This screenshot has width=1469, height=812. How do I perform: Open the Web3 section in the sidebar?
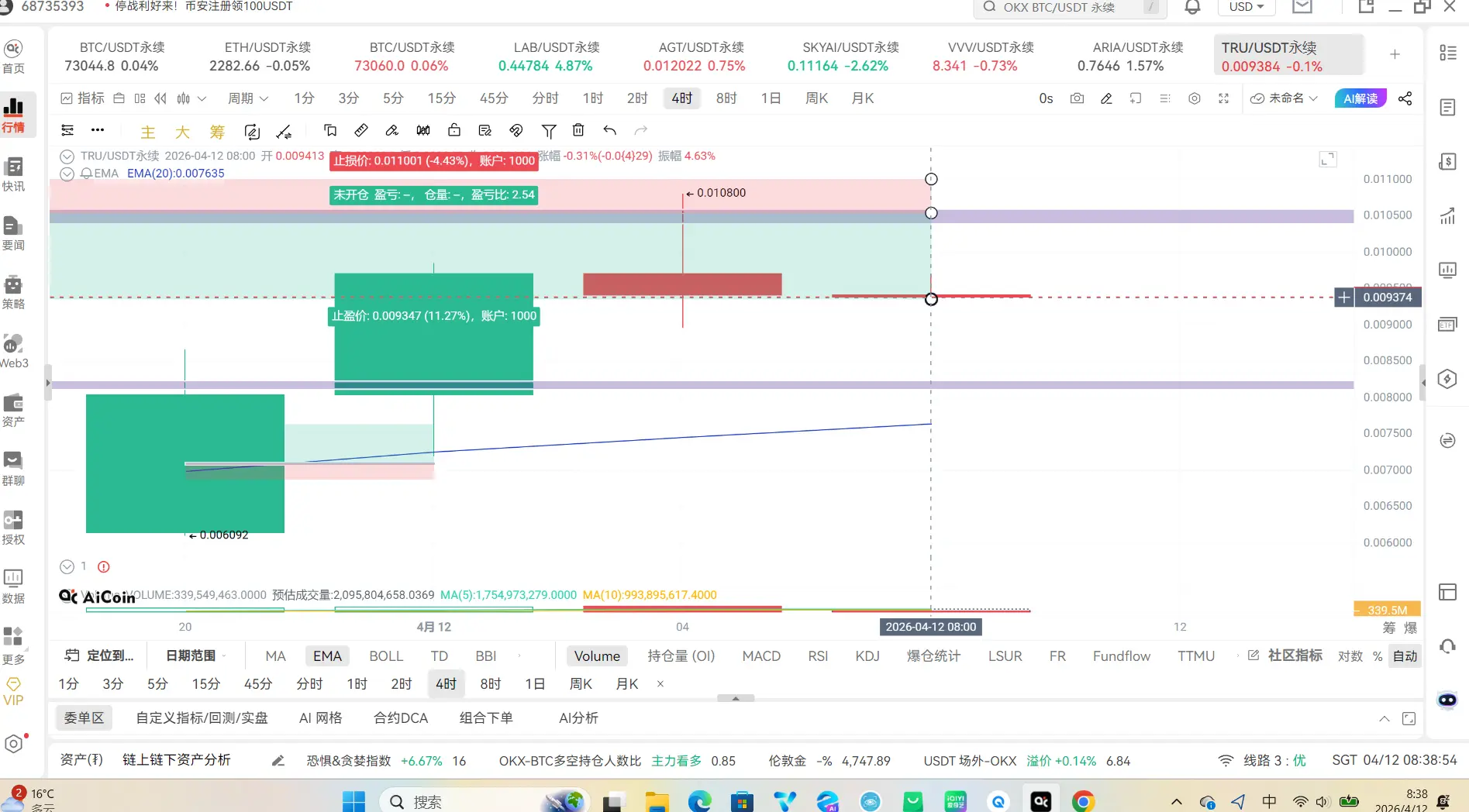tap(13, 352)
